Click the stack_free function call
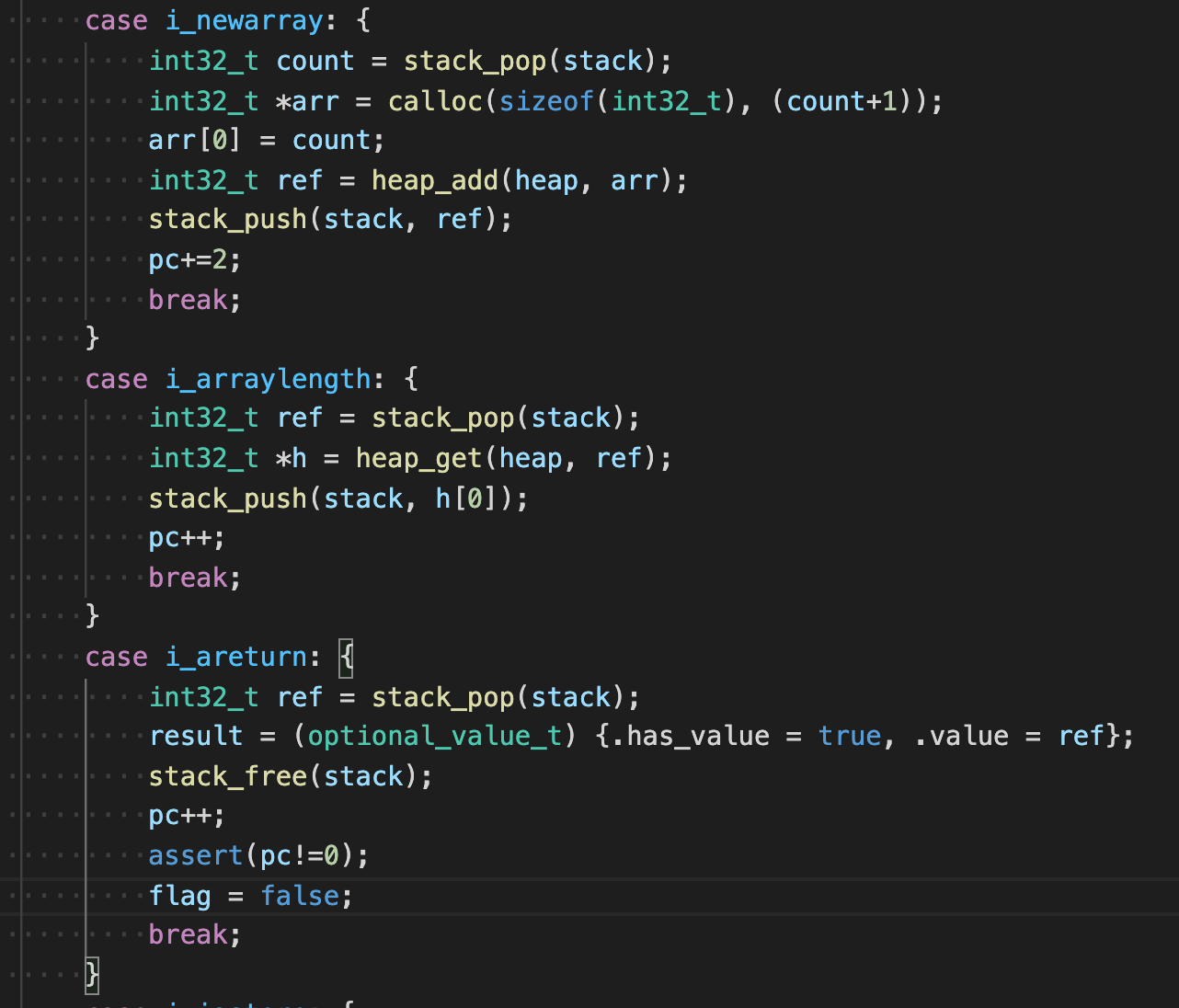 coord(228,776)
